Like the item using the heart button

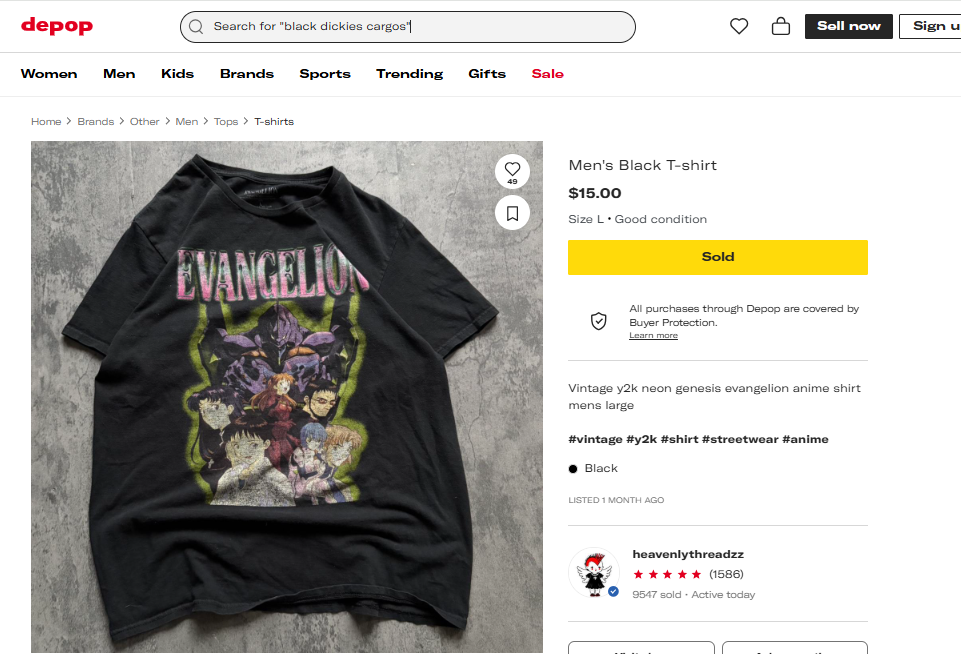512,169
